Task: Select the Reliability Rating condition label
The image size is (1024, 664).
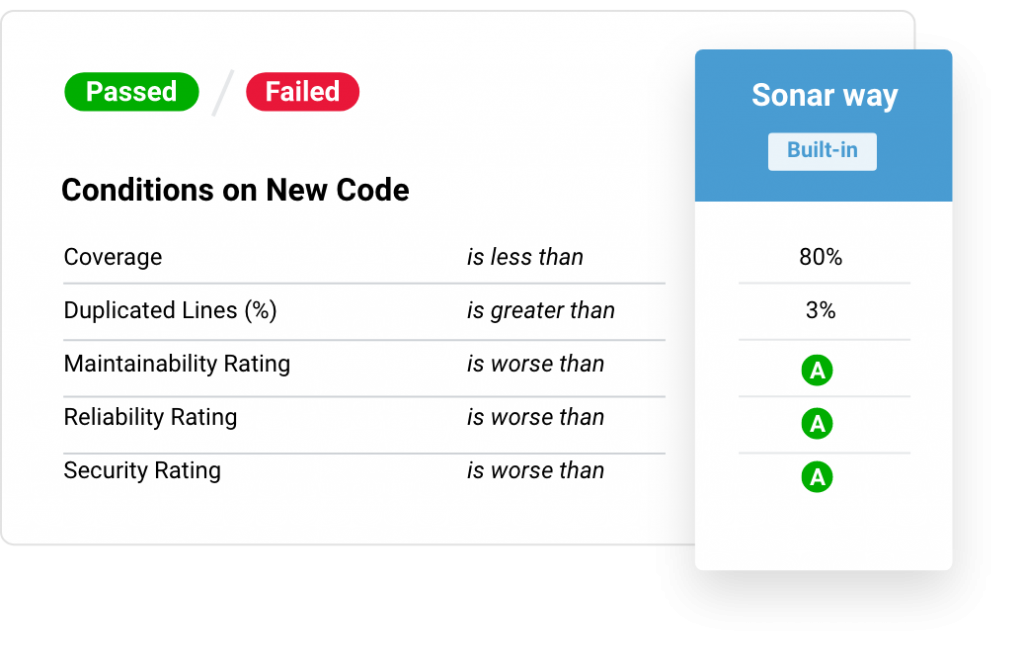Action: click(x=150, y=417)
